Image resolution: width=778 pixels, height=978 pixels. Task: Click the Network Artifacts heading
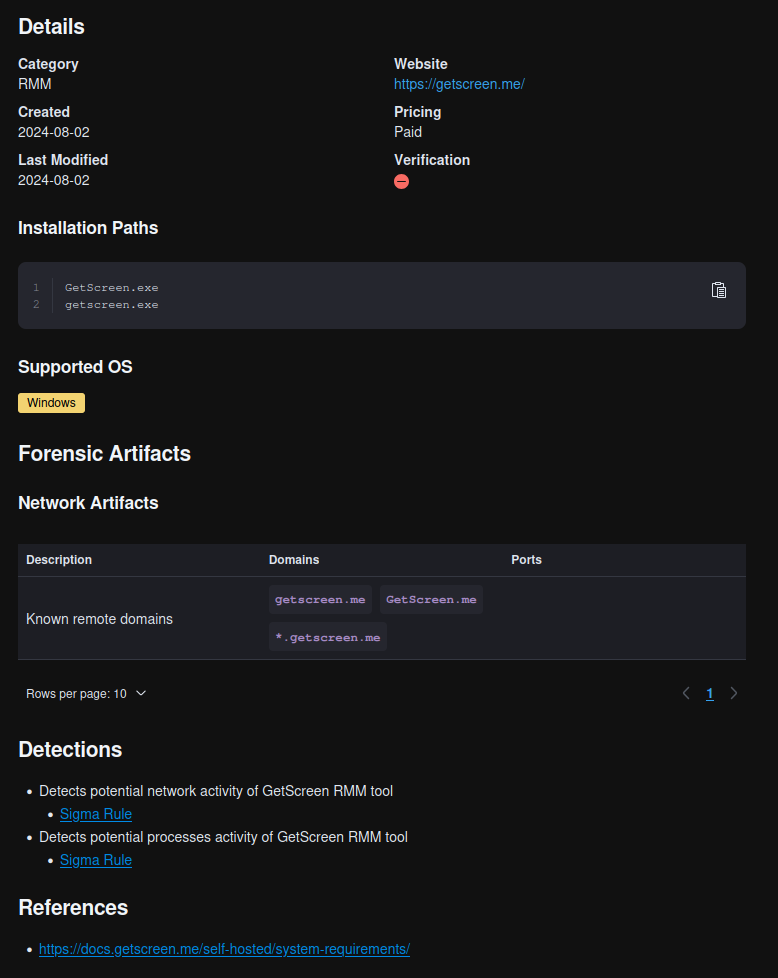[88, 503]
